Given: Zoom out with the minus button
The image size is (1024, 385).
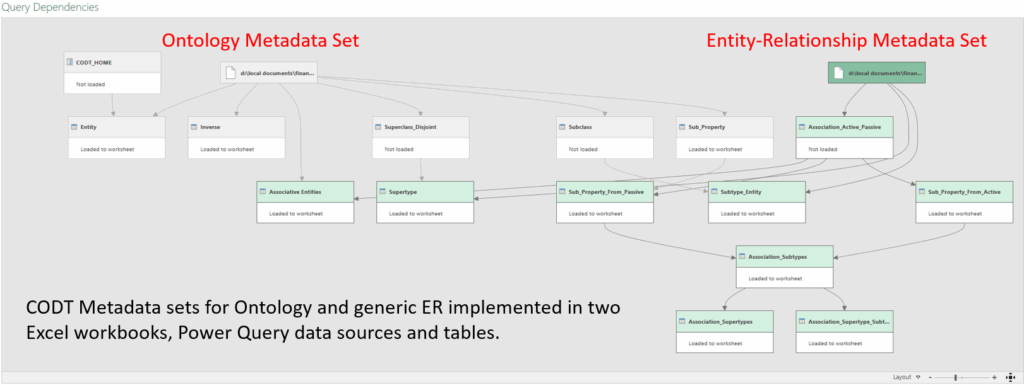Looking at the screenshot, I should 929,377.
